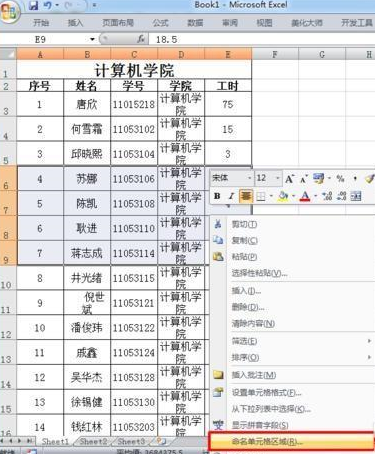The width and height of the screenshot is (375, 454).
Task: Open the 开始 ribbon tab
Action: (x=41, y=23)
